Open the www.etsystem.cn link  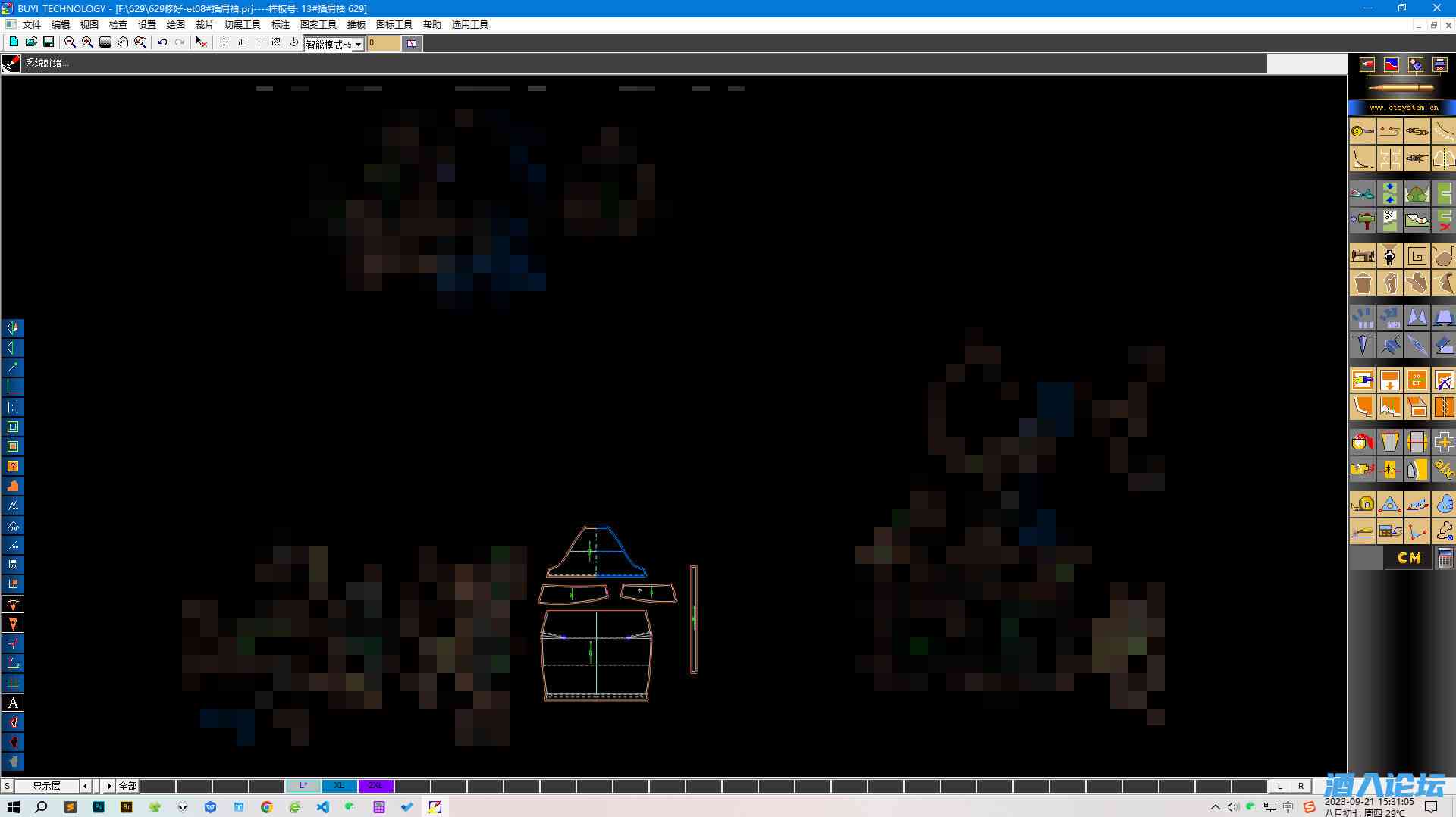[x=1403, y=108]
